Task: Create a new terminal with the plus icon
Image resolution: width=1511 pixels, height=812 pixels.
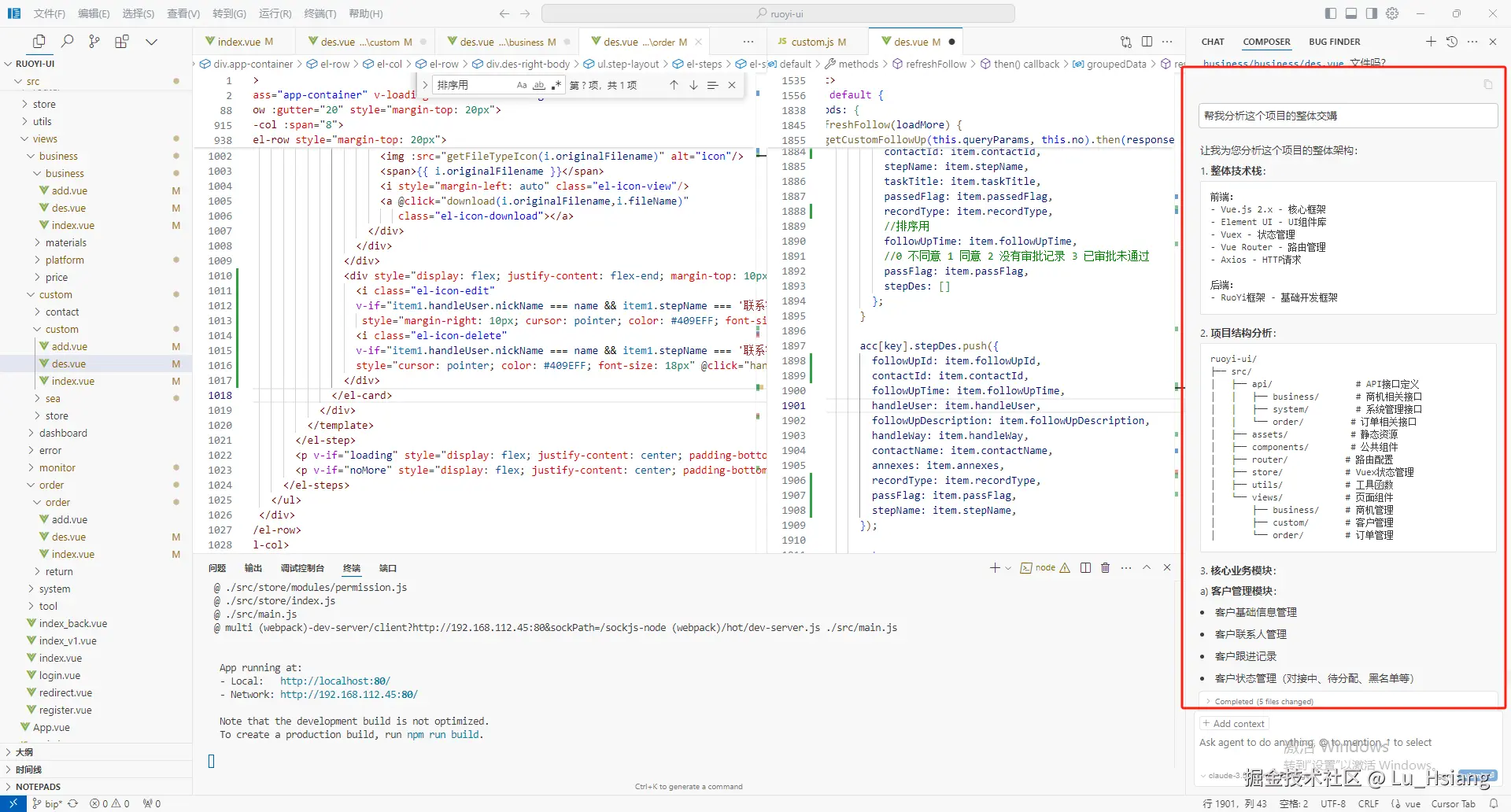Action: (x=995, y=567)
